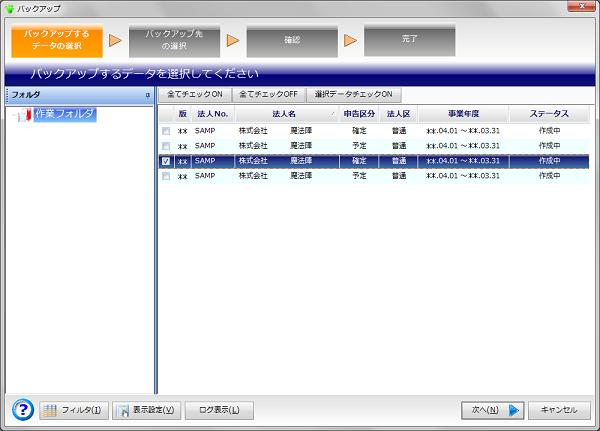Select the 作業フォルダ tree item

click(64, 115)
